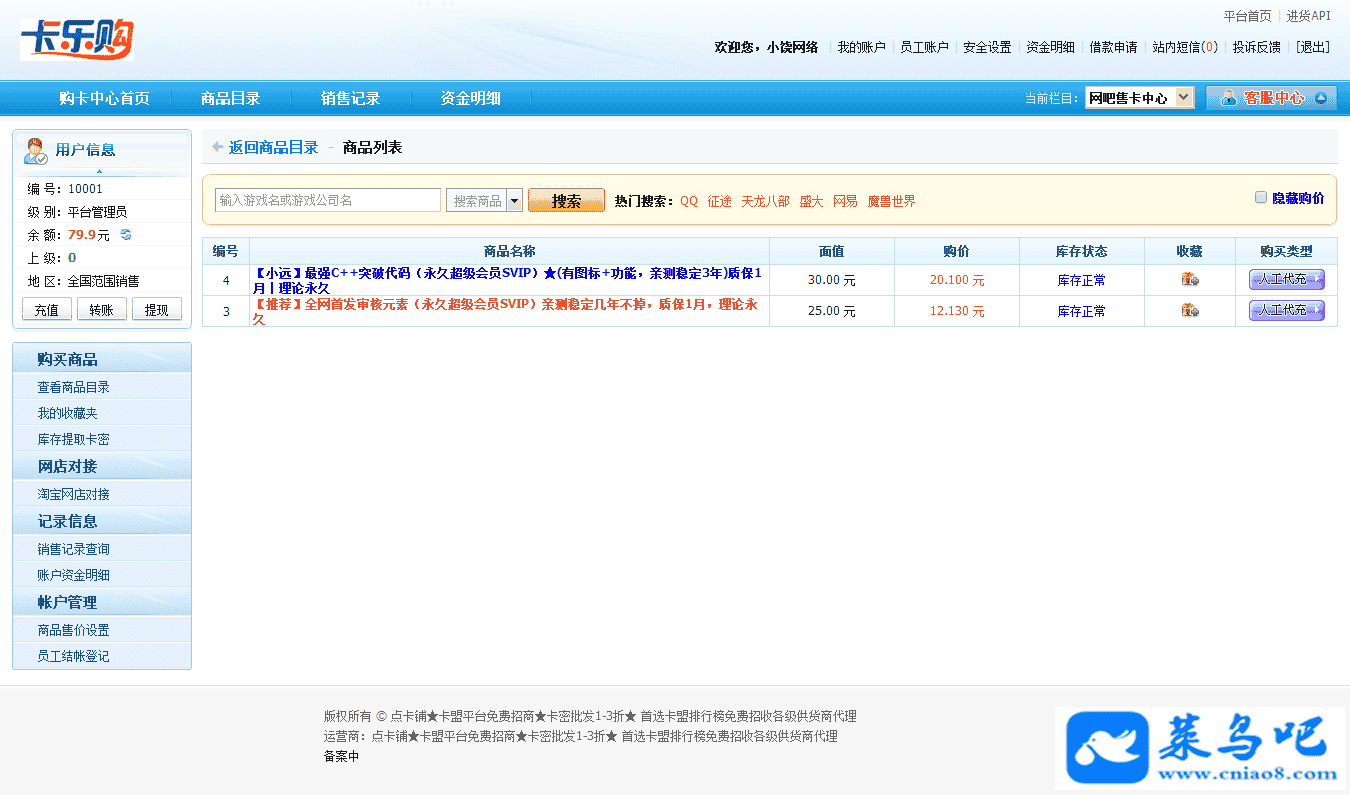Viewport: 1350px width, 795px height.
Task: Click the back arrow before 返回商品目录
Action: click(217, 148)
